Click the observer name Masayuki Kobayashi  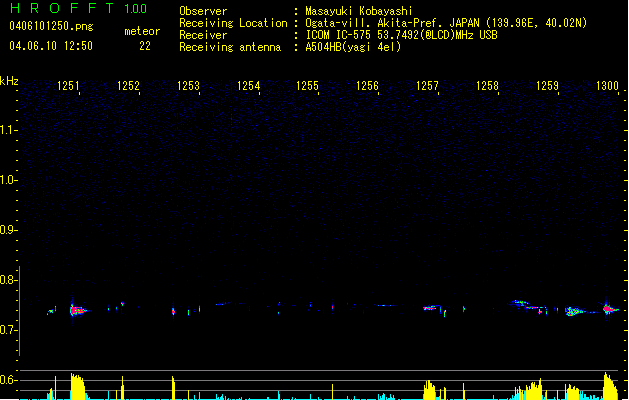pyautogui.click(x=359, y=11)
